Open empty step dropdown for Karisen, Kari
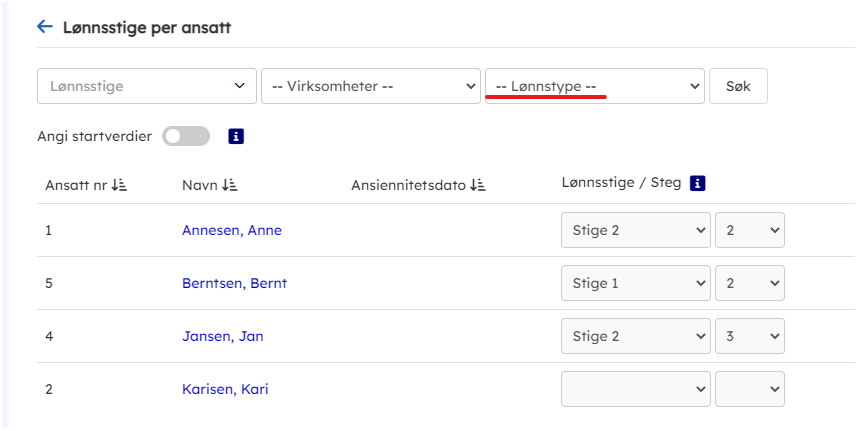This screenshot has width=857, height=431. tap(750, 389)
